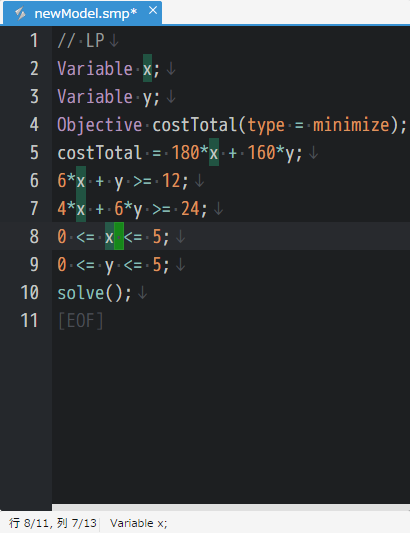Viewport: 410px width, 533px height.
Task: Close the newModel.smp tab
Action: coord(153,11)
